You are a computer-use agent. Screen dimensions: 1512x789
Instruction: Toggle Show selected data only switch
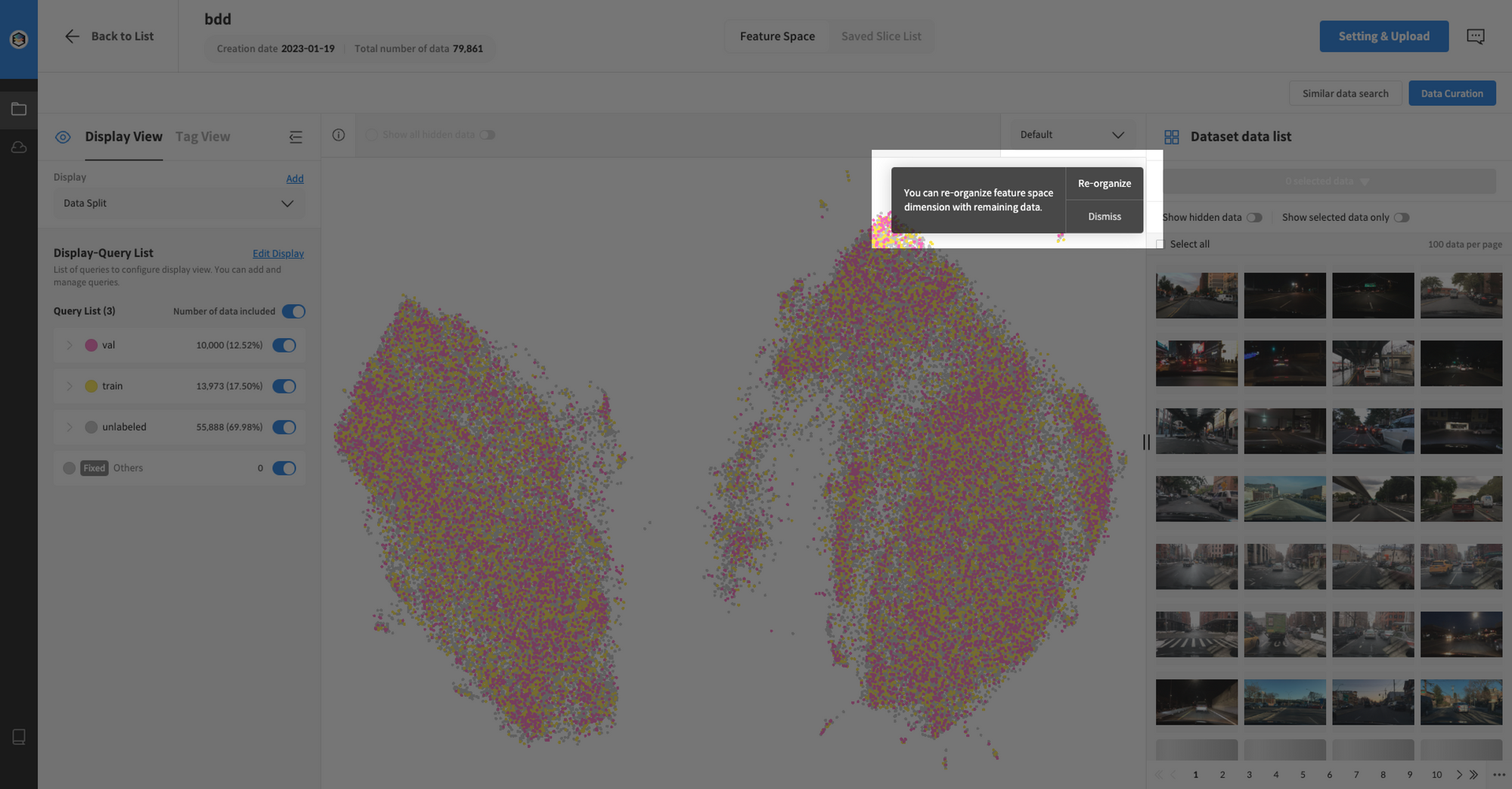click(x=1402, y=218)
